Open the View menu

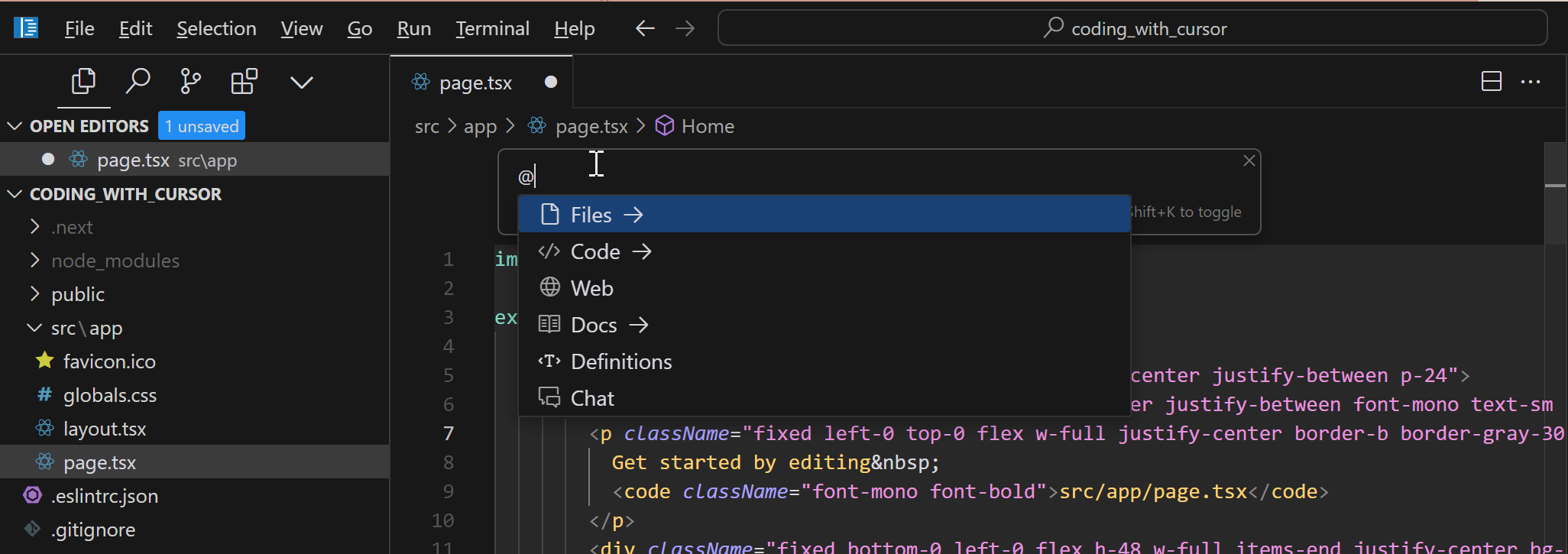click(x=302, y=28)
